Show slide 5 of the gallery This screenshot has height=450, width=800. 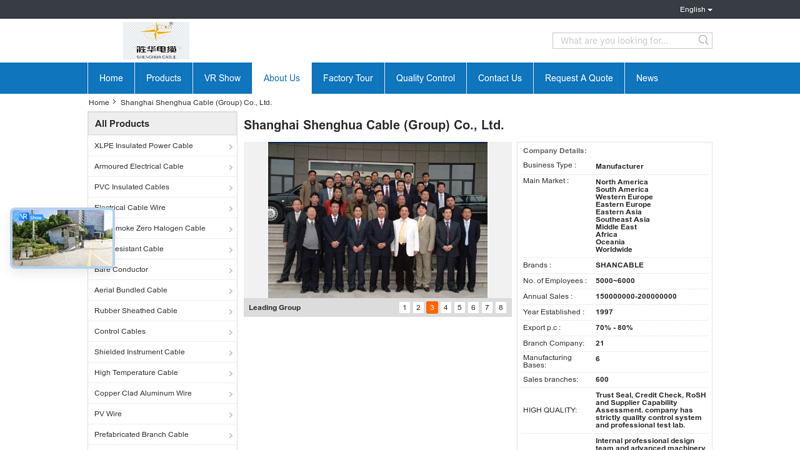tap(459, 308)
